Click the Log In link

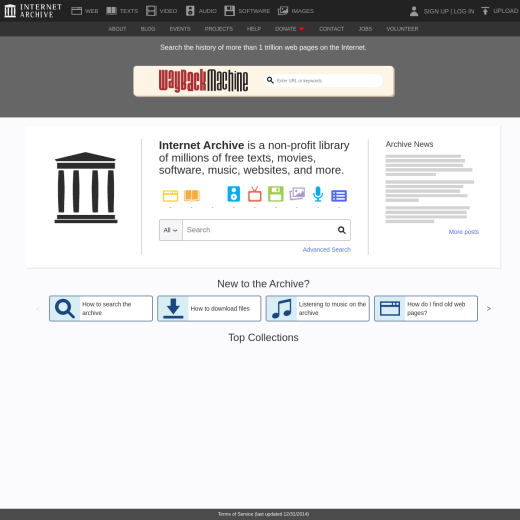tap(464, 11)
